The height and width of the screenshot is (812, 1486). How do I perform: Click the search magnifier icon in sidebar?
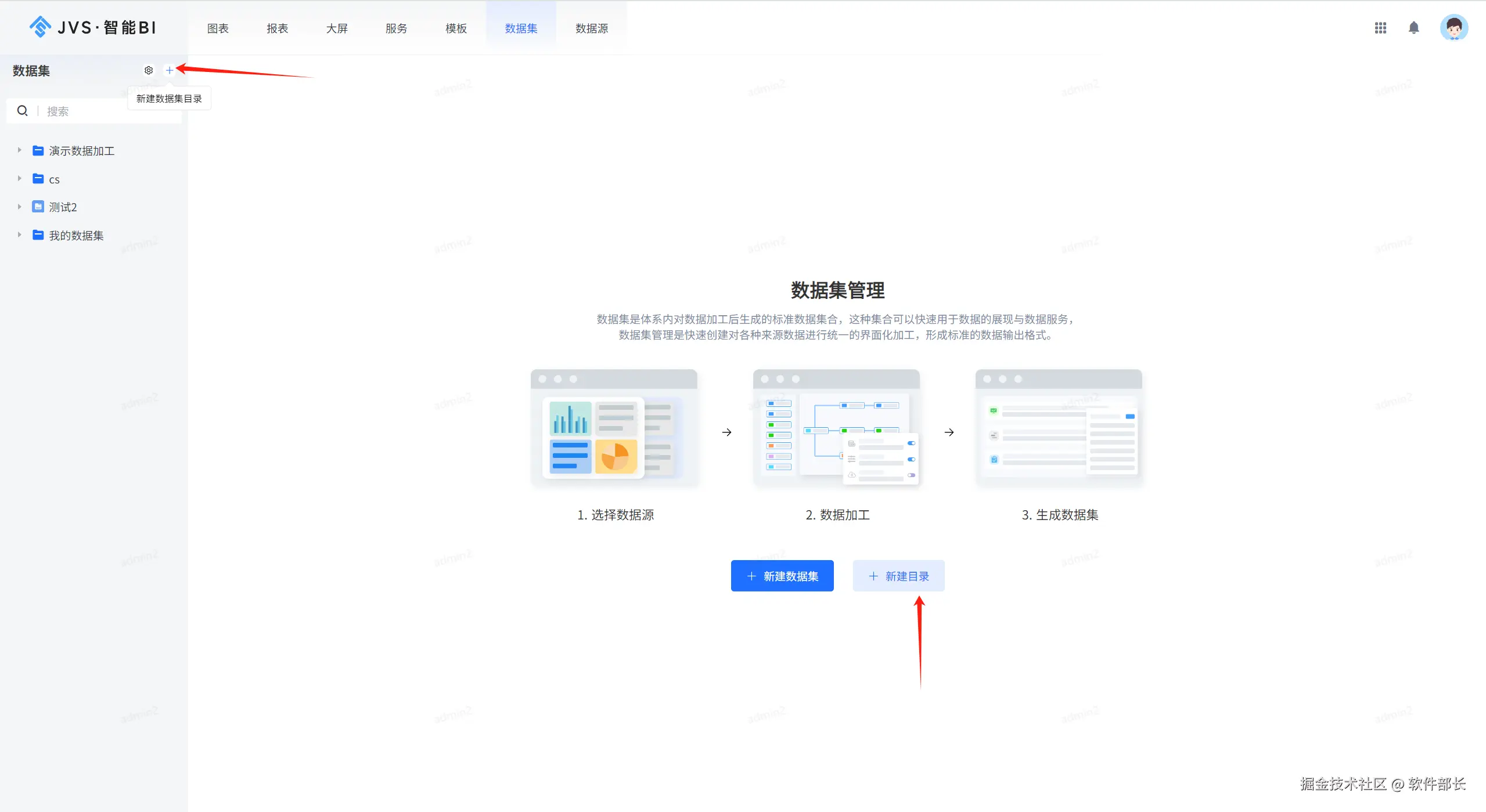tap(23, 111)
